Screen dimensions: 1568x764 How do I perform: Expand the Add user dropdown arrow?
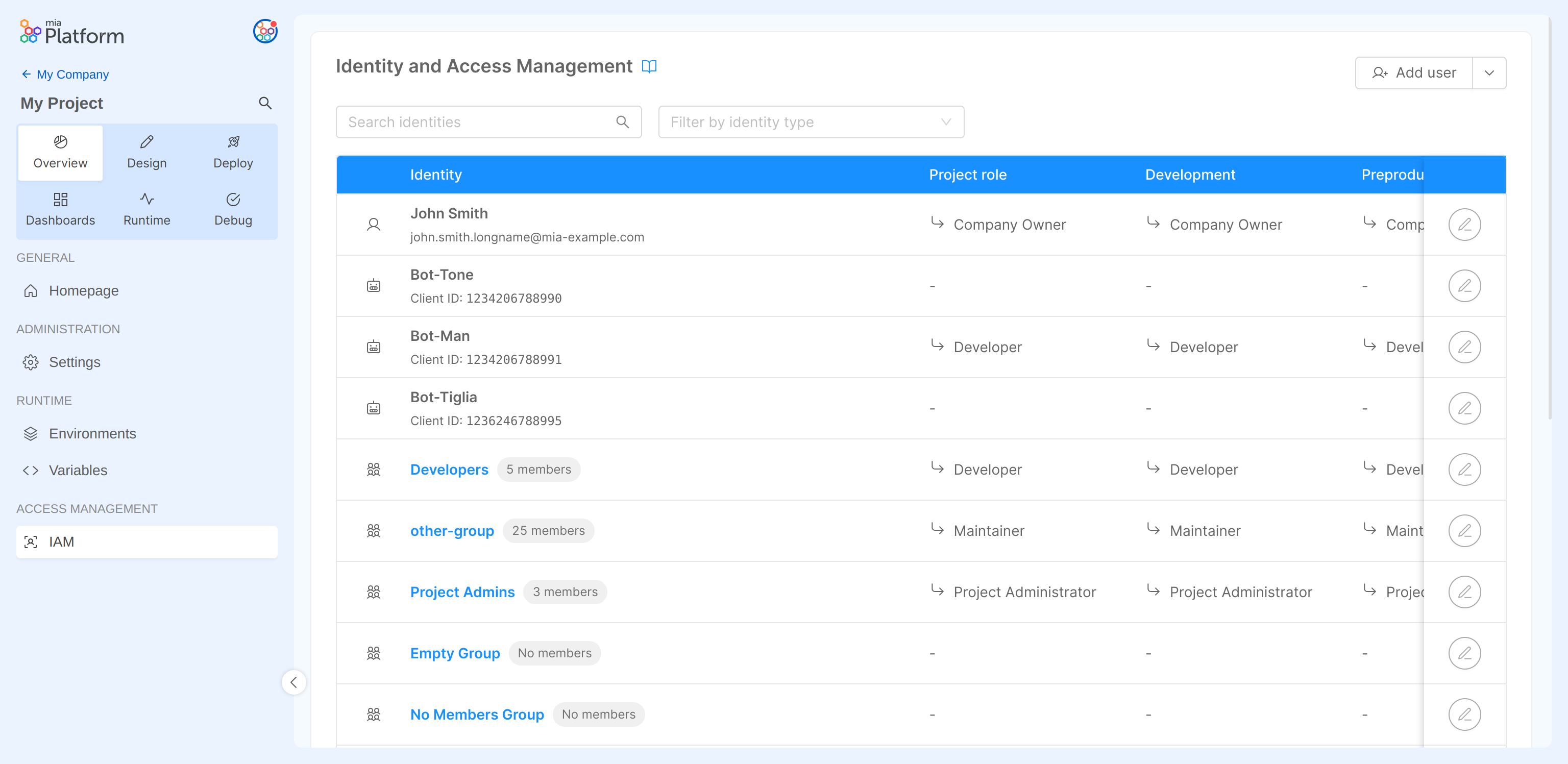tap(1489, 73)
